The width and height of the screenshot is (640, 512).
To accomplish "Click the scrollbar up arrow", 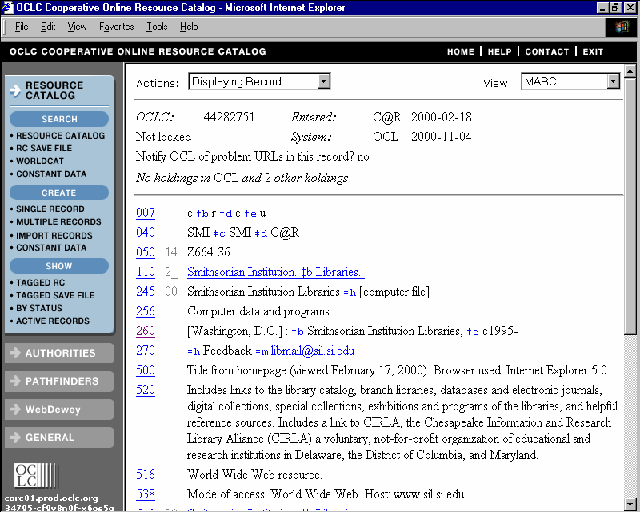I will [630, 73].
